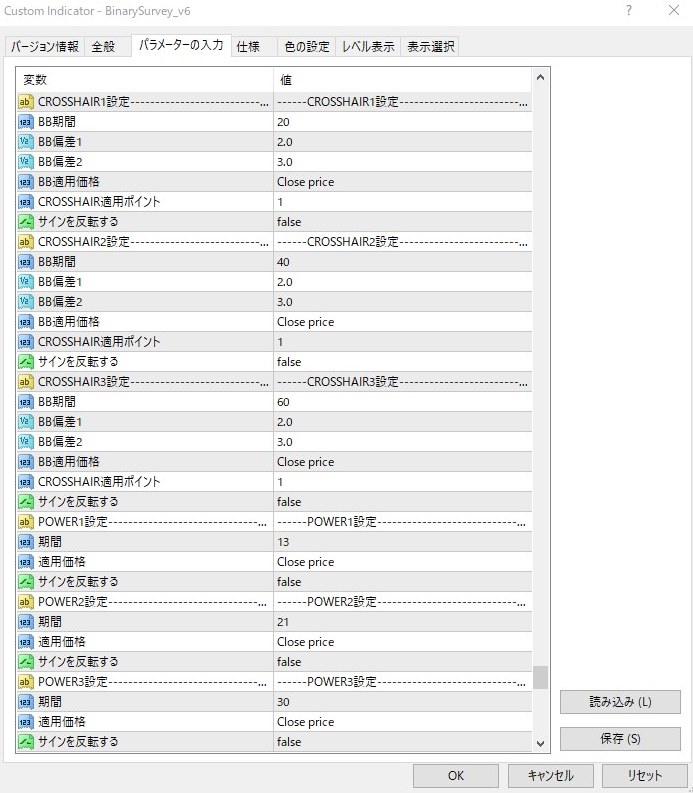This screenshot has width=693, height=793.
Task: Select BB偏差2 value 3.0 under CROSSHAIR2設定
Action: tap(403, 302)
